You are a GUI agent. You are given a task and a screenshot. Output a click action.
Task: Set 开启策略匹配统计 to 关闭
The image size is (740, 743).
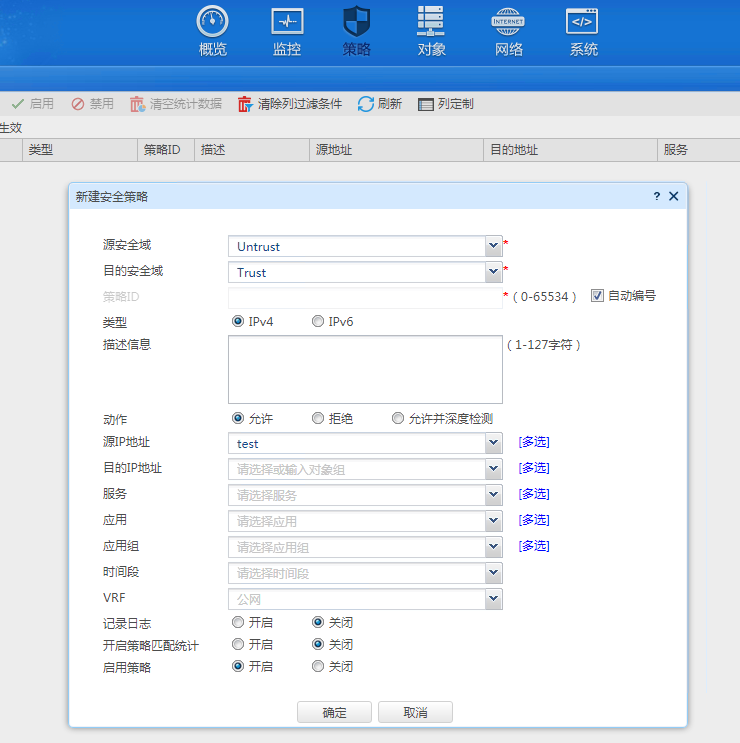click(318, 644)
